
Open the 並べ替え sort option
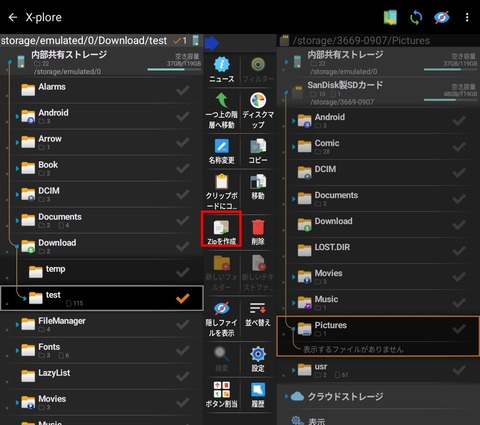click(x=258, y=314)
